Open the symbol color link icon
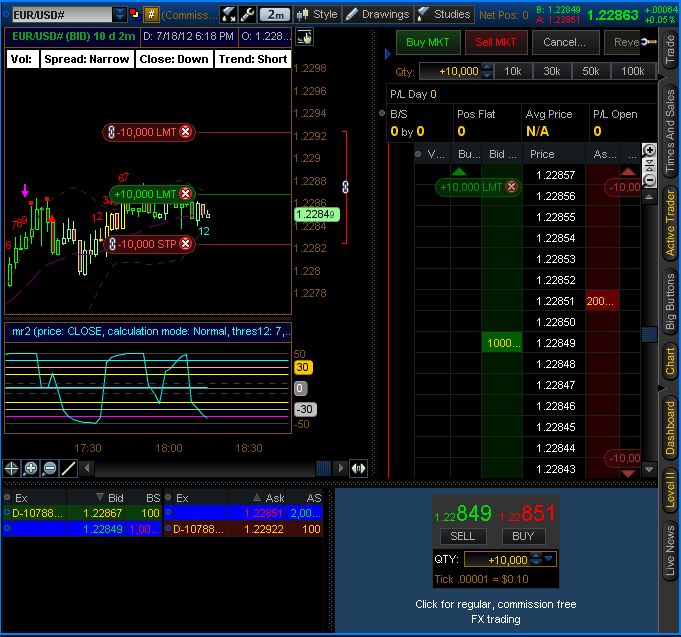The width and height of the screenshot is (681, 637). (x=135, y=15)
